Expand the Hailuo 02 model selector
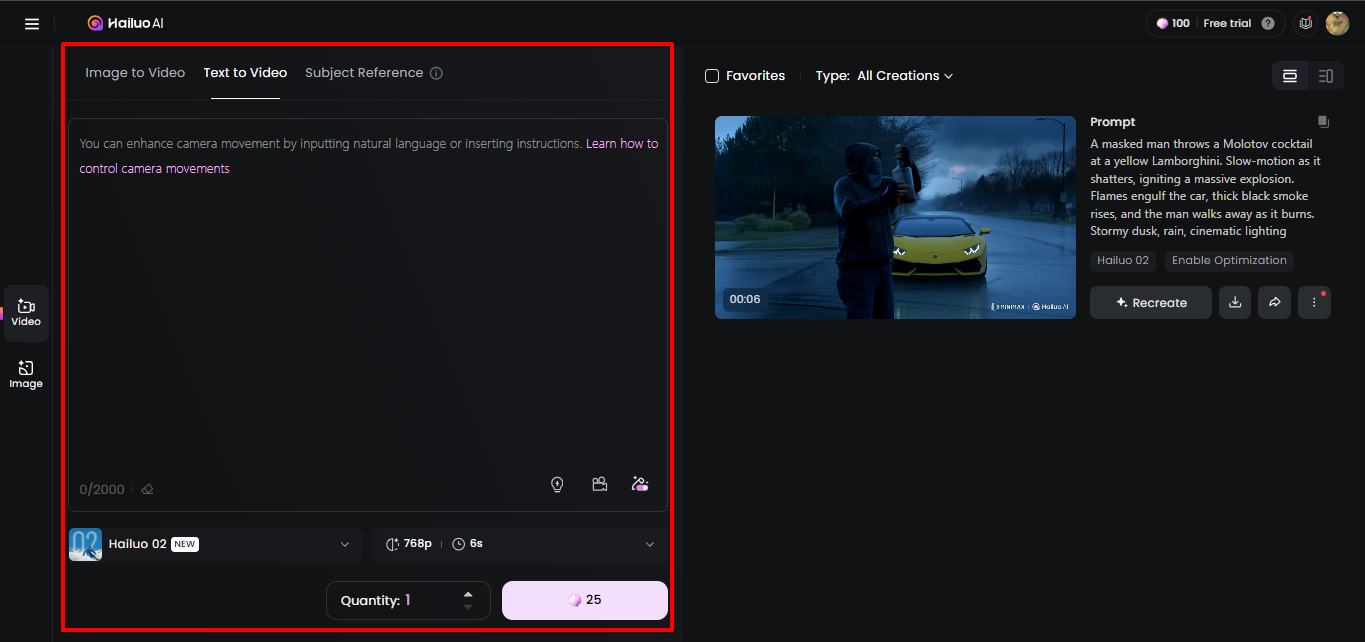 tap(214, 544)
